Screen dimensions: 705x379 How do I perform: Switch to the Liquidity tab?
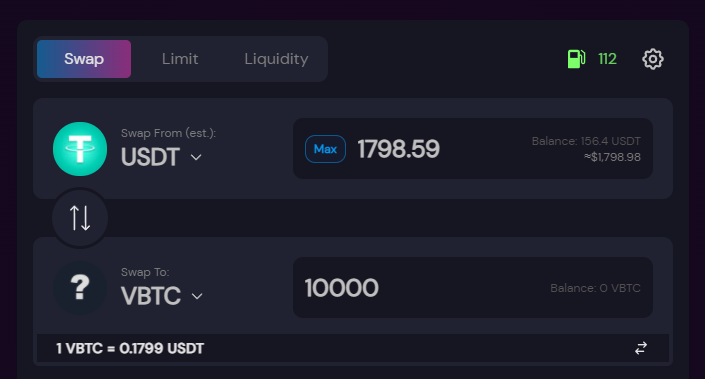(277, 59)
